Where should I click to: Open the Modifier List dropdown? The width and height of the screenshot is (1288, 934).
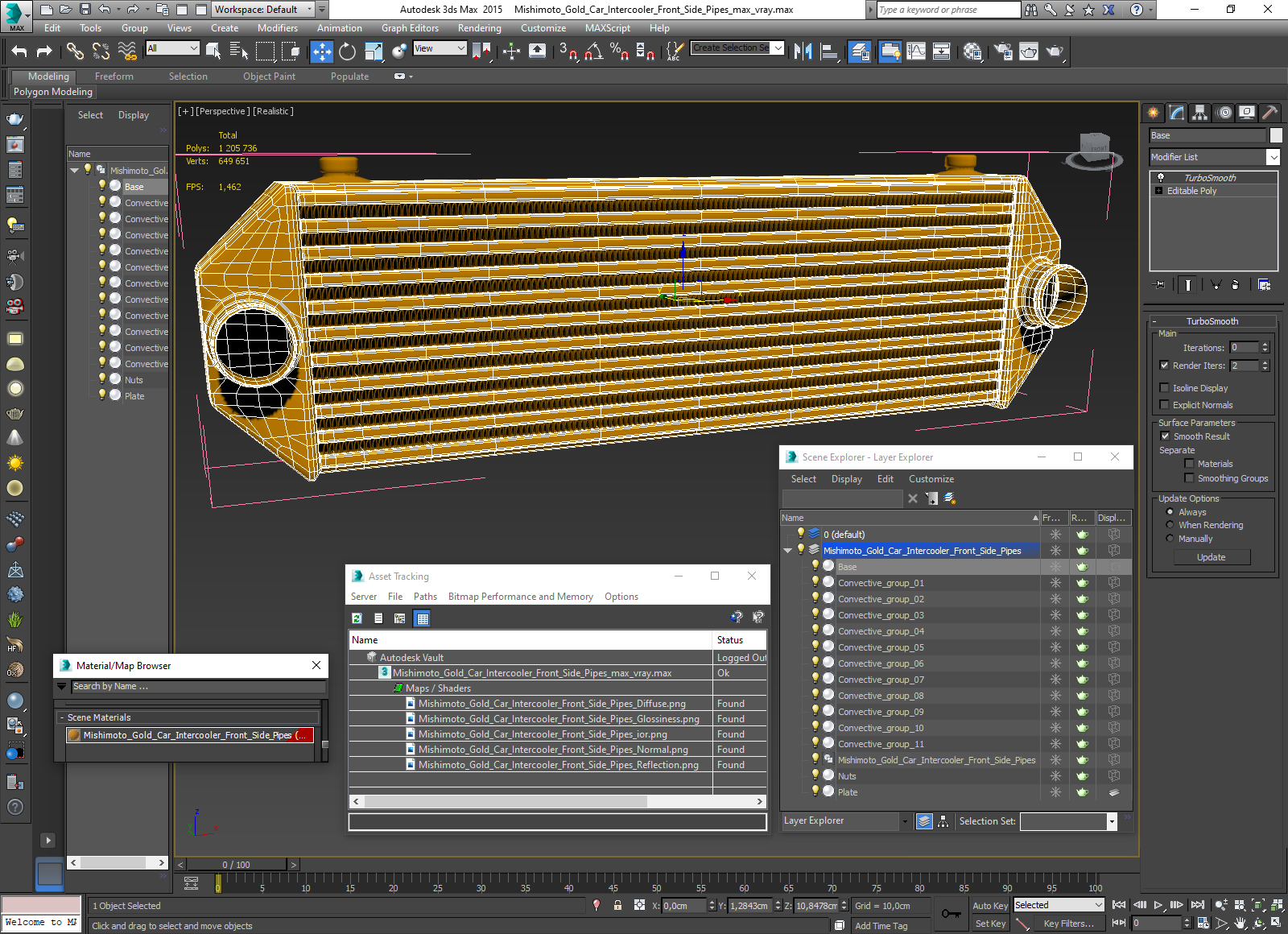tap(1273, 157)
